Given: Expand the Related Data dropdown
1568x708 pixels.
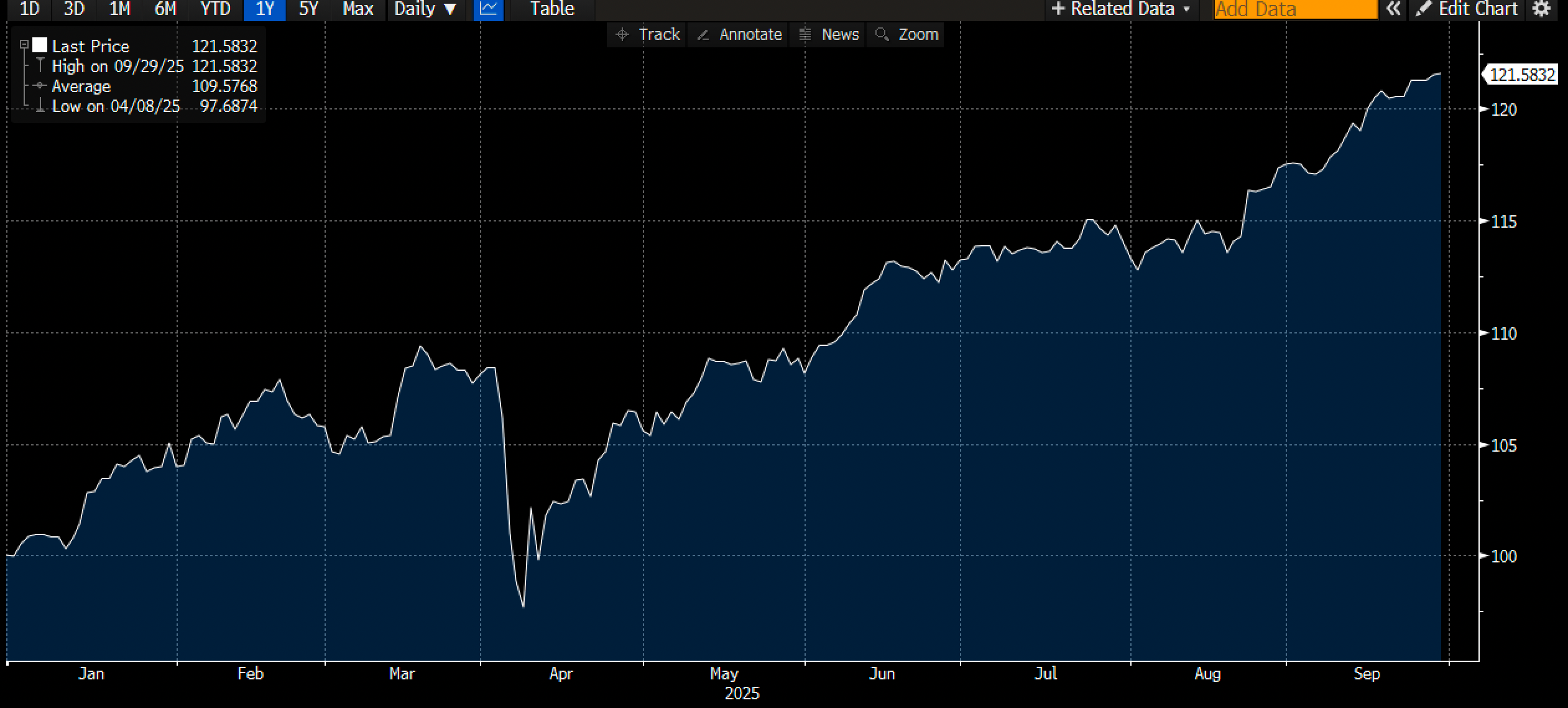Looking at the screenshot, I should 1120,9.
